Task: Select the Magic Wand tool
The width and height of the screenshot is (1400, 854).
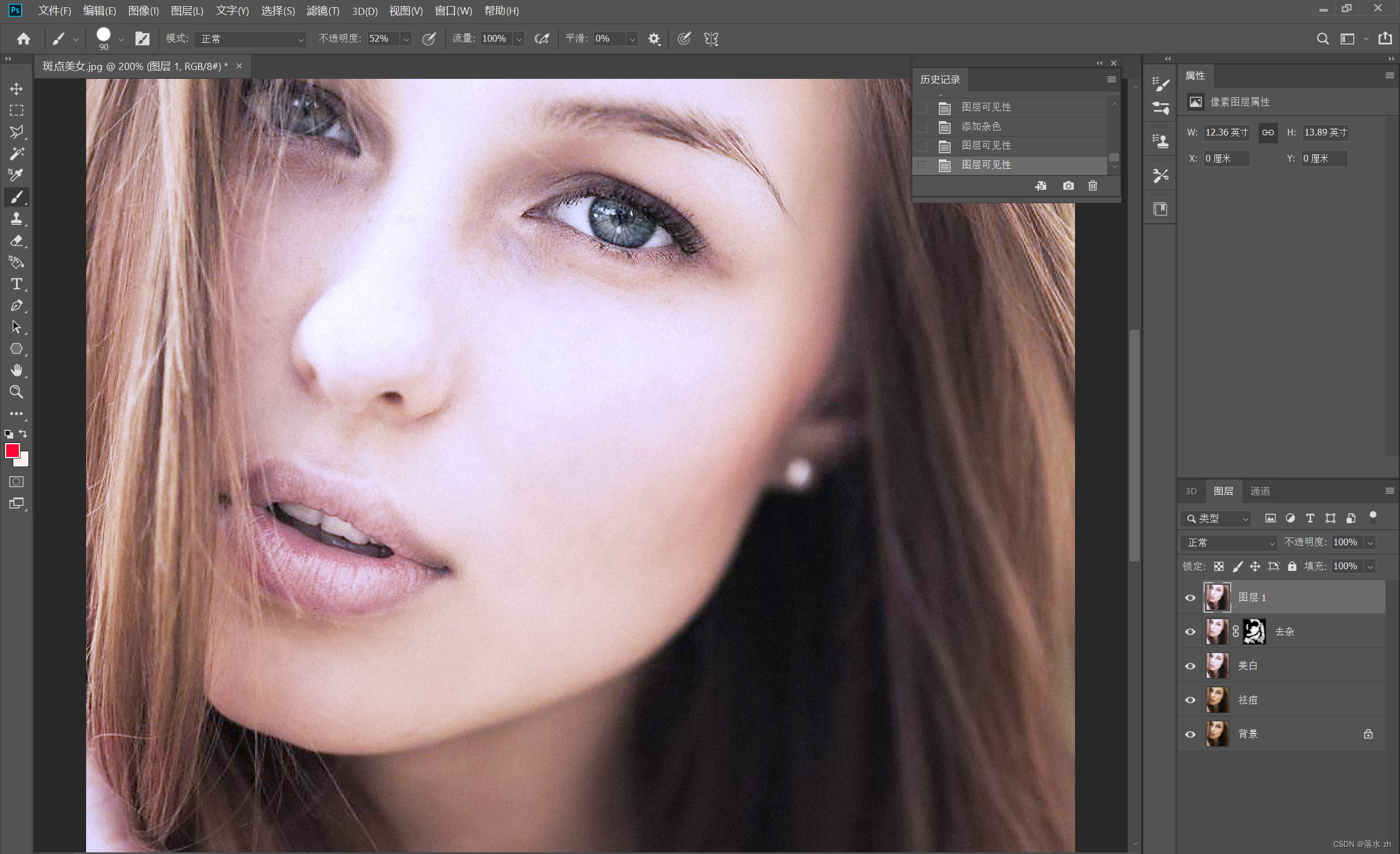Action: click(x=17, y=153)
